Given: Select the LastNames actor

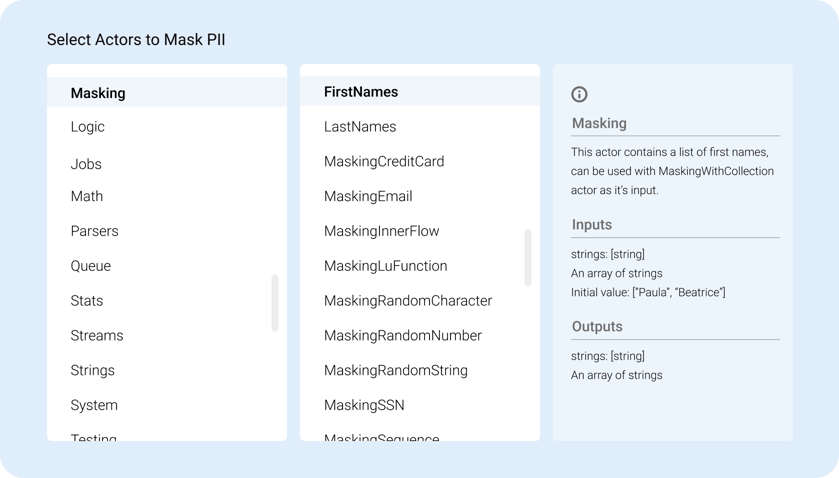Looking at the screenshot, I should [x=360, y=127].
